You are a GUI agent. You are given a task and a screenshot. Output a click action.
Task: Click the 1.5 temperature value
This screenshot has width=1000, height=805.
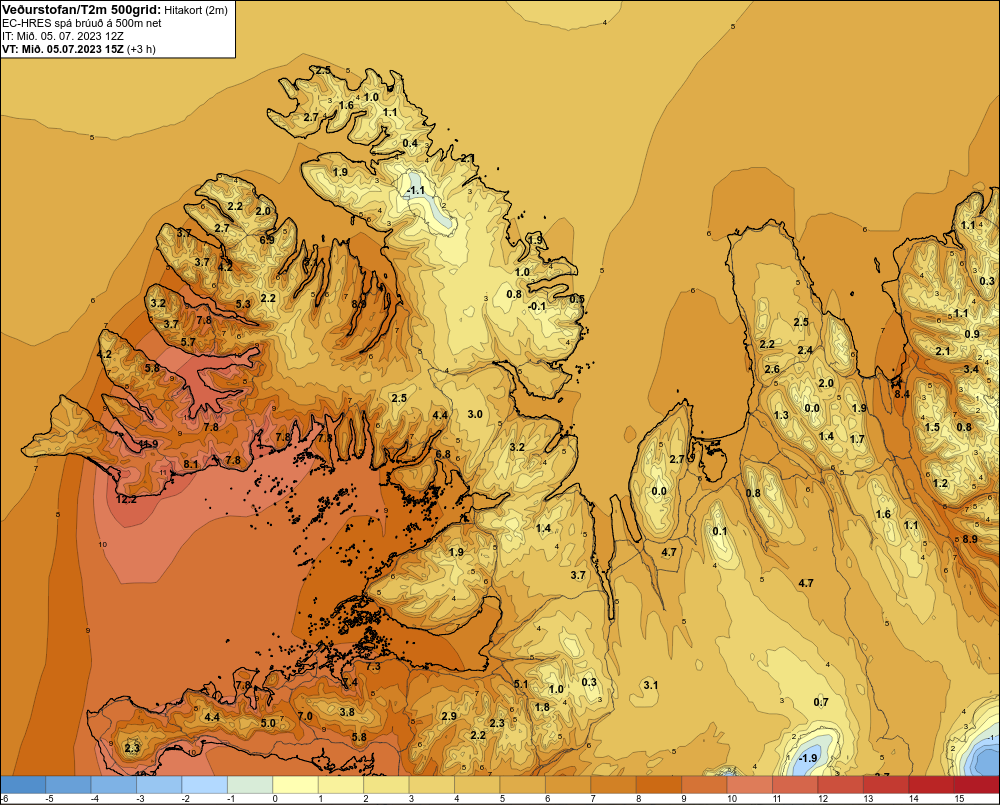932,427
